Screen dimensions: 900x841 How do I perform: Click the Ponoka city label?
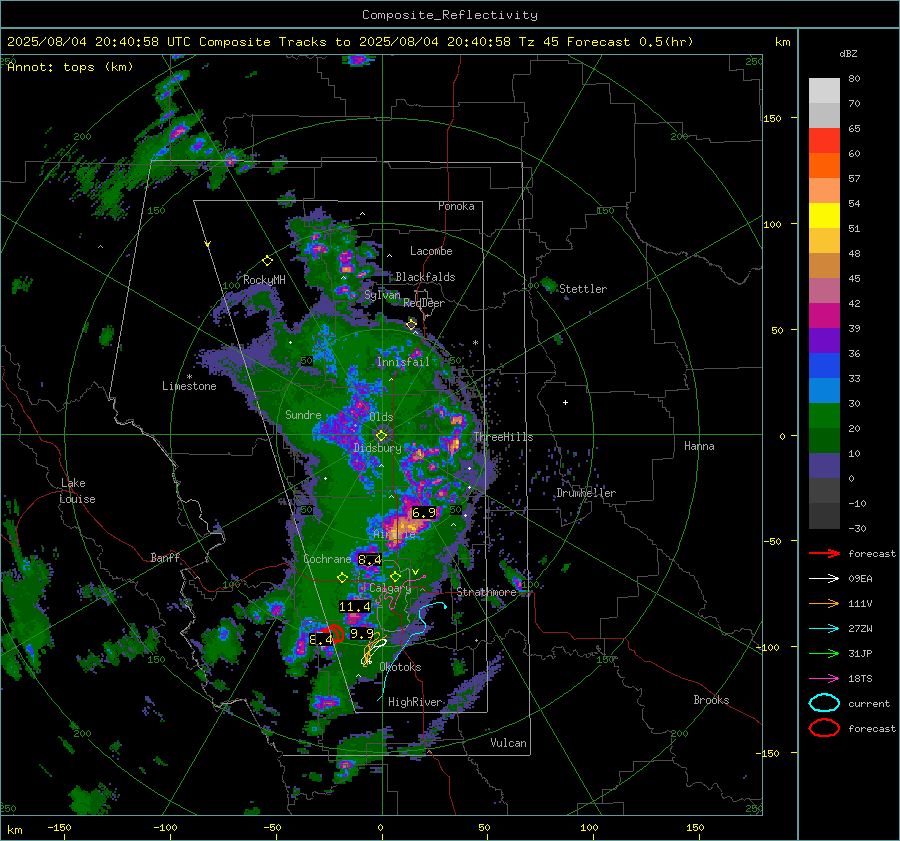(456, 206)
